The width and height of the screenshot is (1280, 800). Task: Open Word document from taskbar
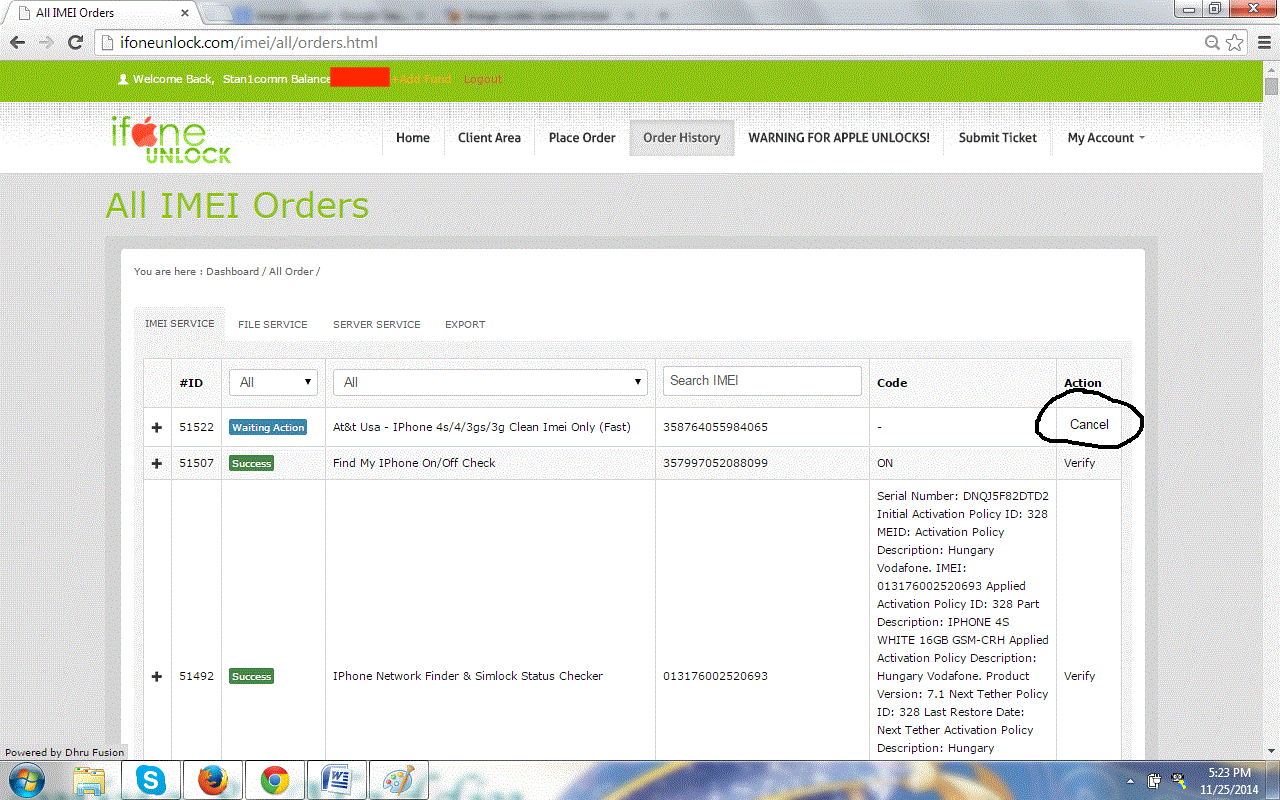pos(337,779)
